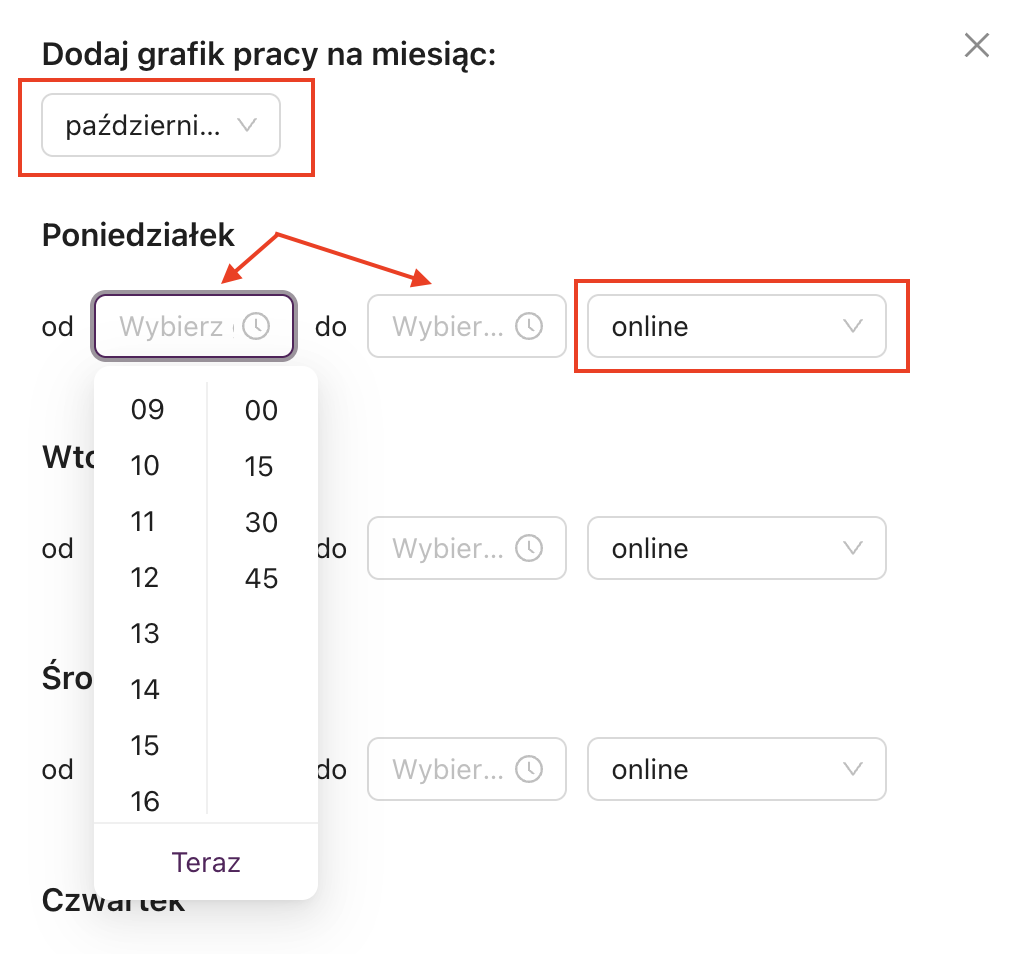
Task: Pick 00 minutes in the time picker
Action: (261, 410)
